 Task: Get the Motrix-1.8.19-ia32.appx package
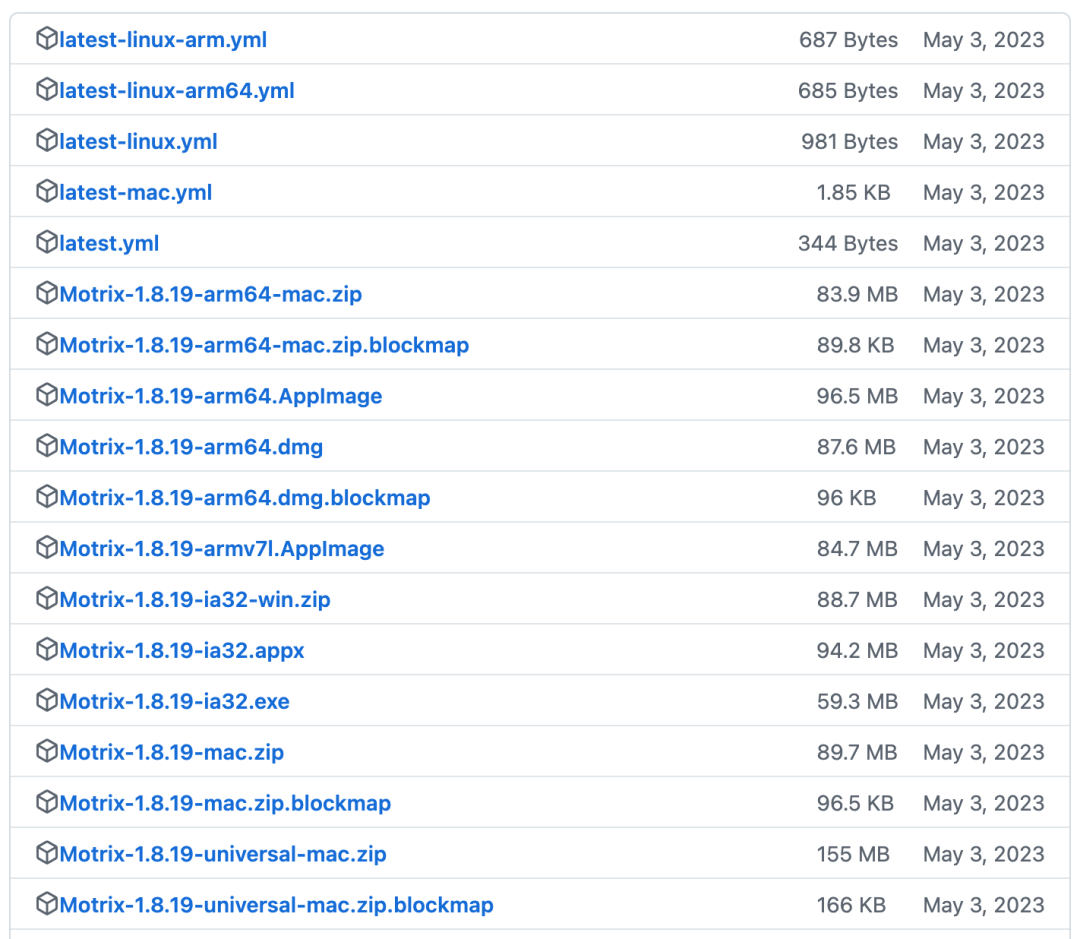point(181,651)
